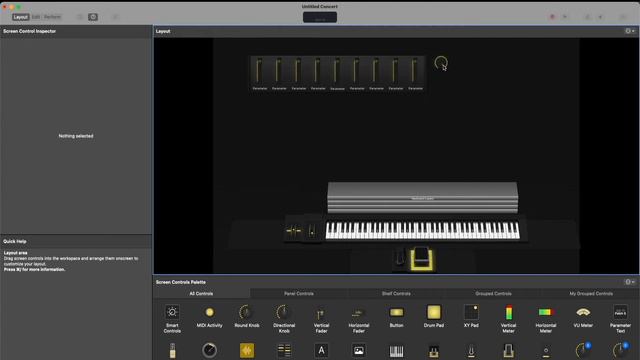Screen dimensions: 640x360
Task: Click the selector list control icon
Action: (284, 351)
